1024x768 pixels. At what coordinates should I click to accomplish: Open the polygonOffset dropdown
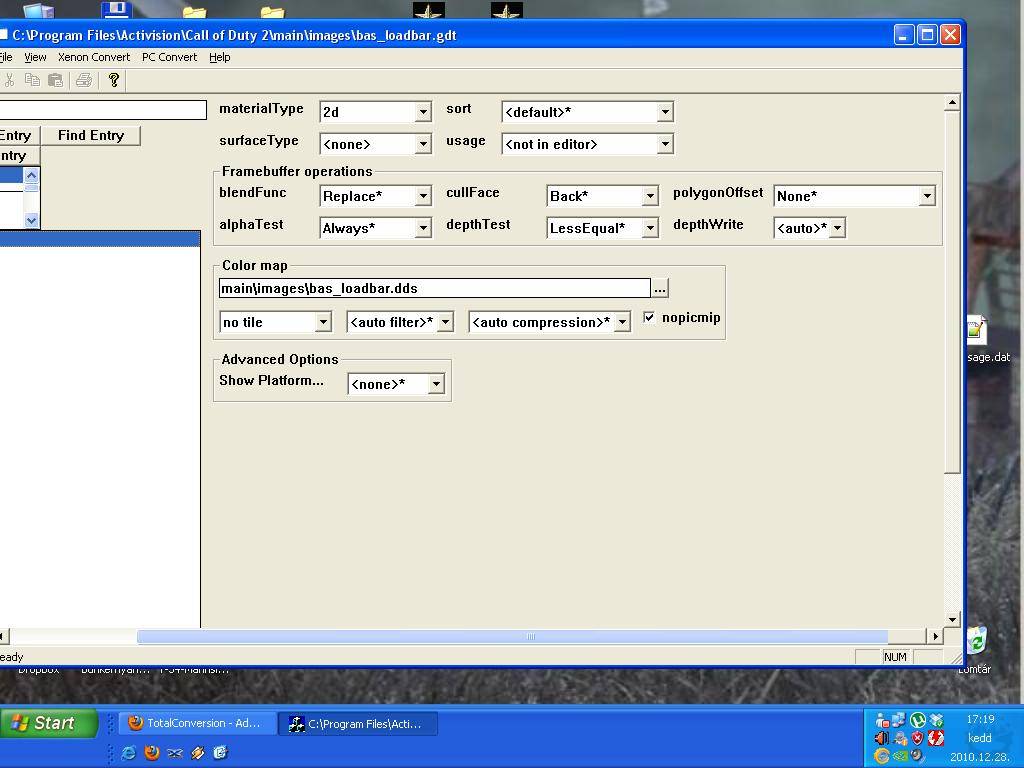pyautogui.click(x=926, y=196)
